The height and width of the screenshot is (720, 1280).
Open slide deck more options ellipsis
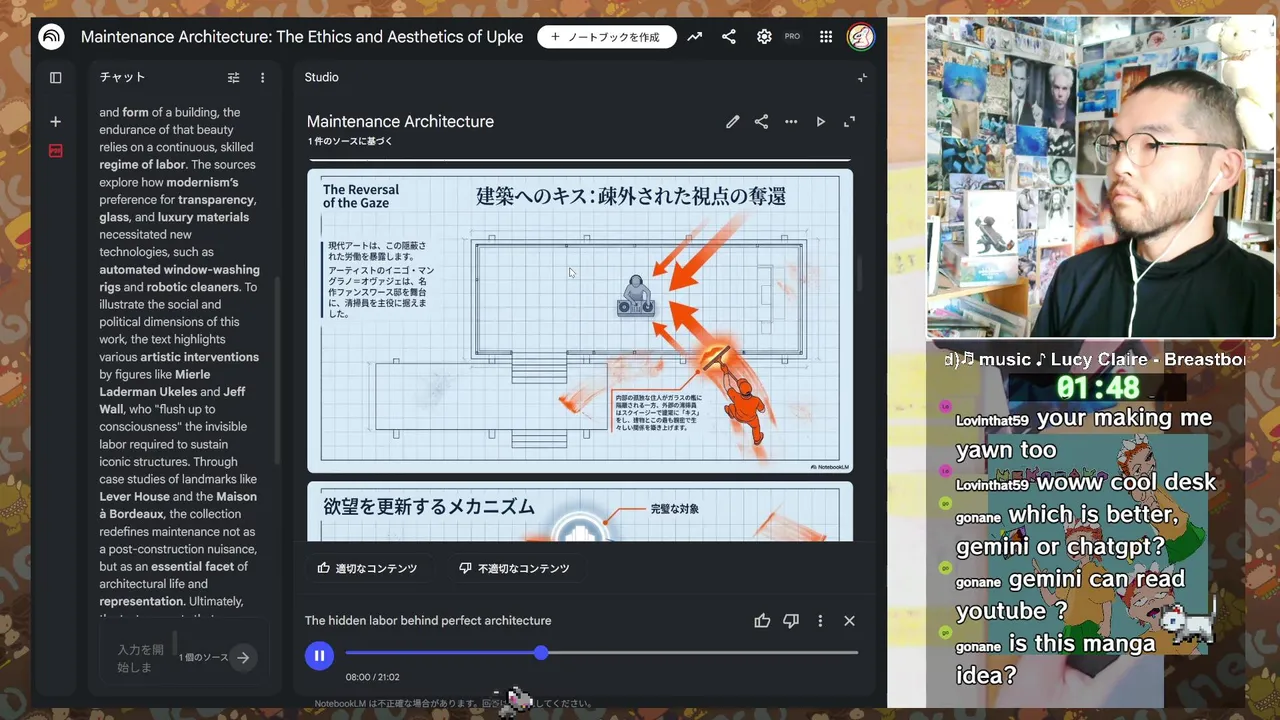(791, 122)
